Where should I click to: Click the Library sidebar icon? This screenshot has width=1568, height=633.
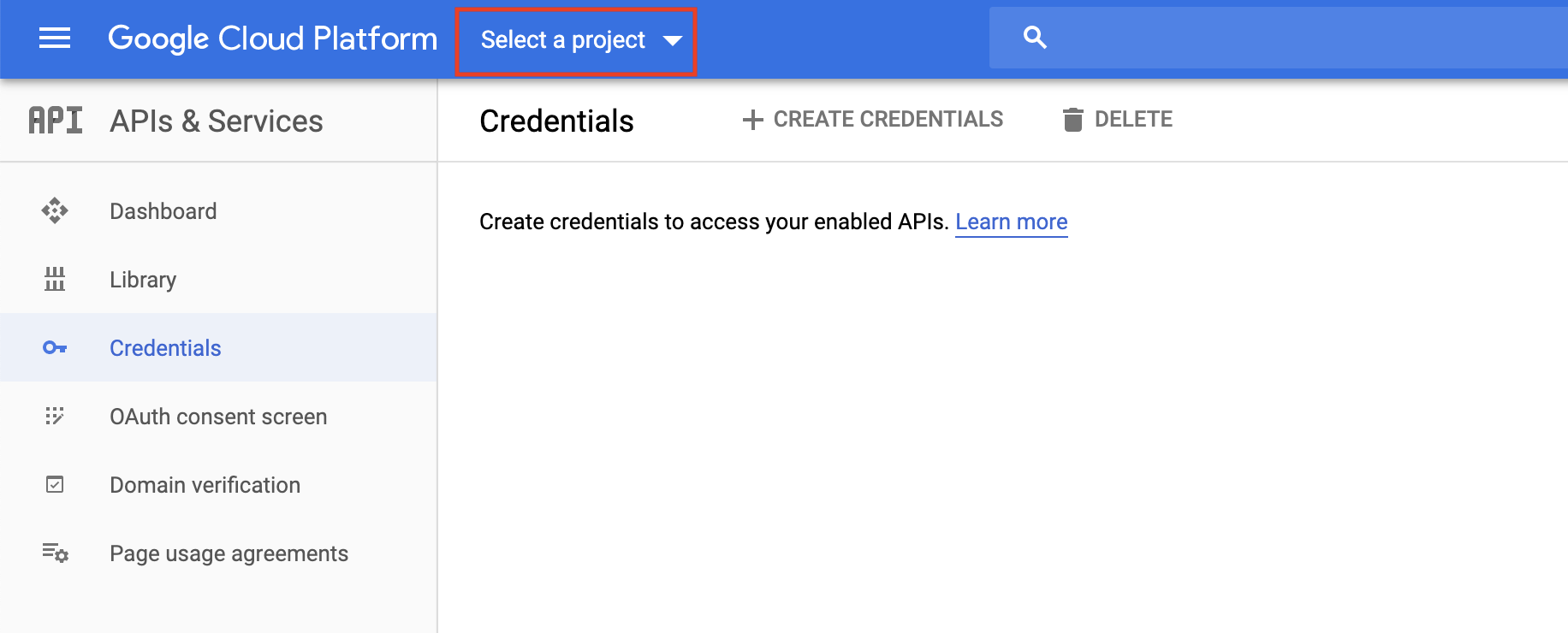coord(55,279)
